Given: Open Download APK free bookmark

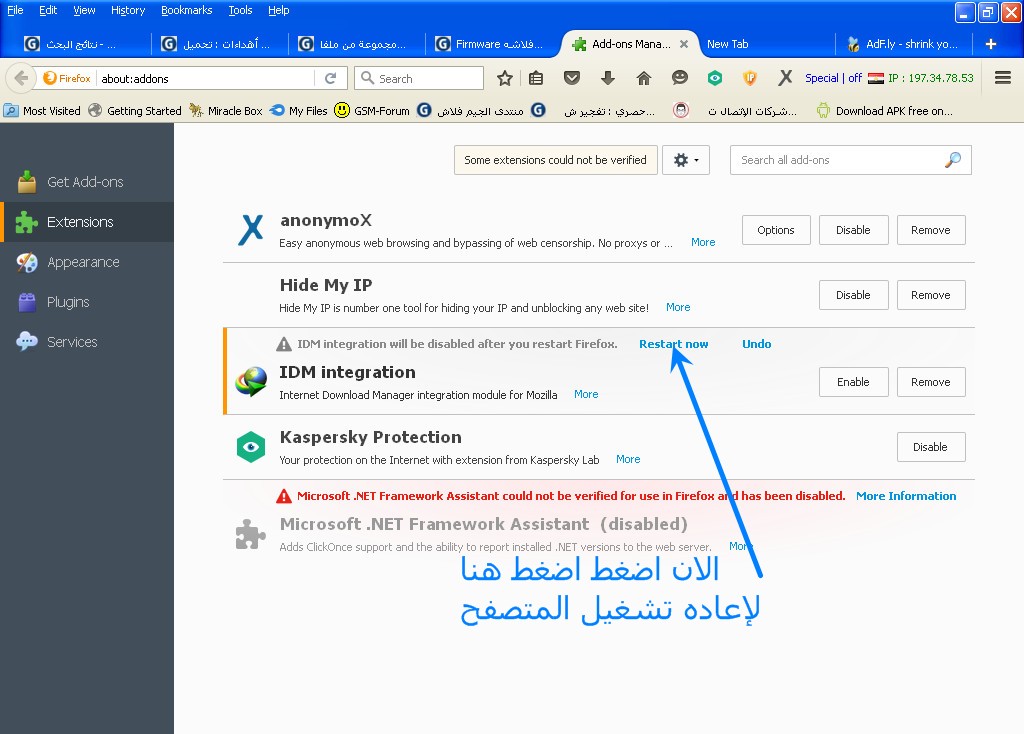Looking at the screenshot, I should pos(886,111).
